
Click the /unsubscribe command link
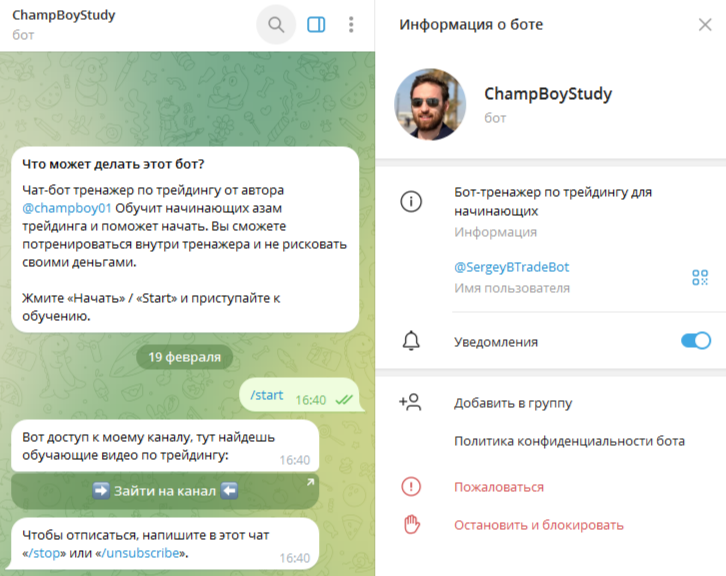(x=140, y=553)
